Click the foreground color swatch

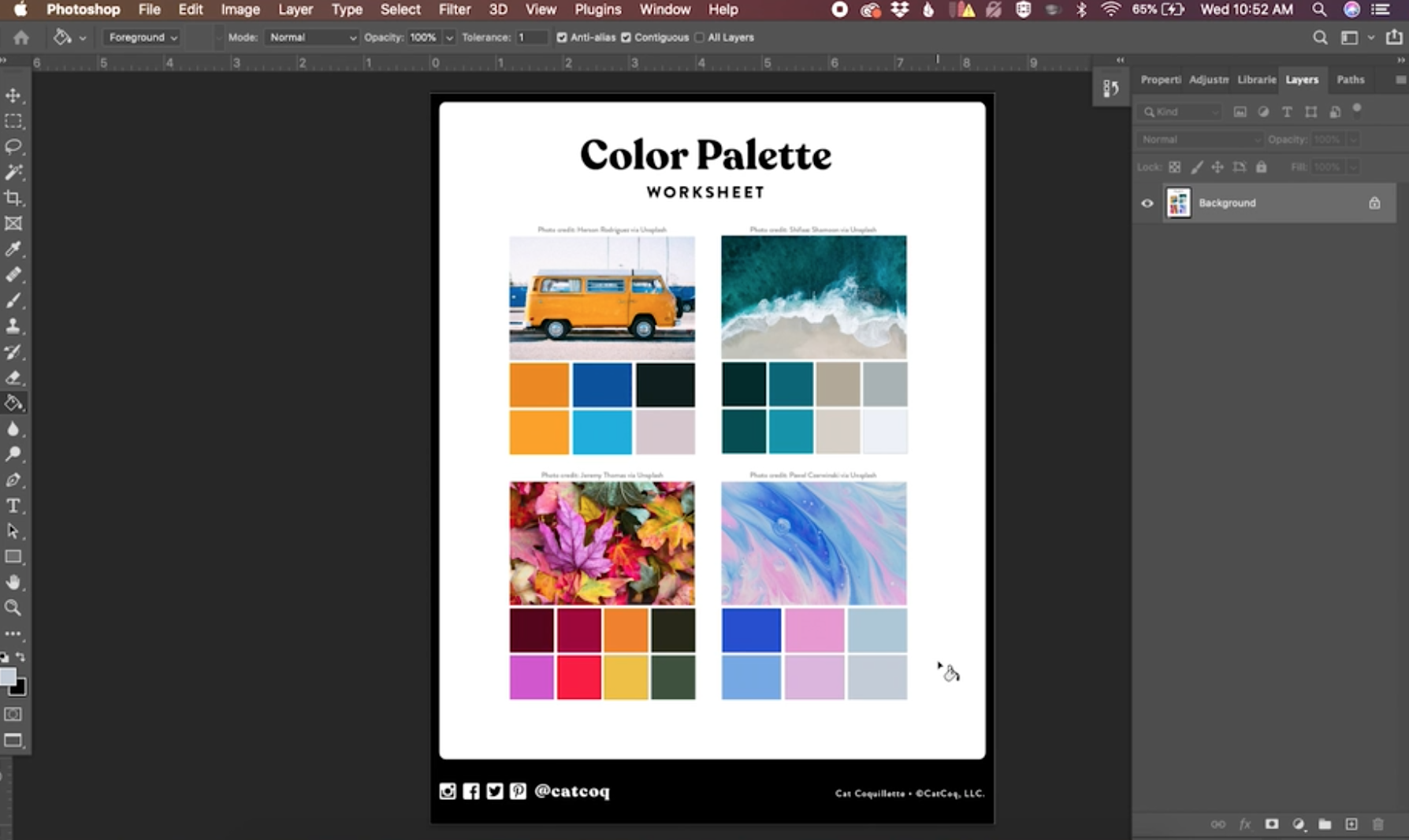pyautogui.click(x=8, y=676)
